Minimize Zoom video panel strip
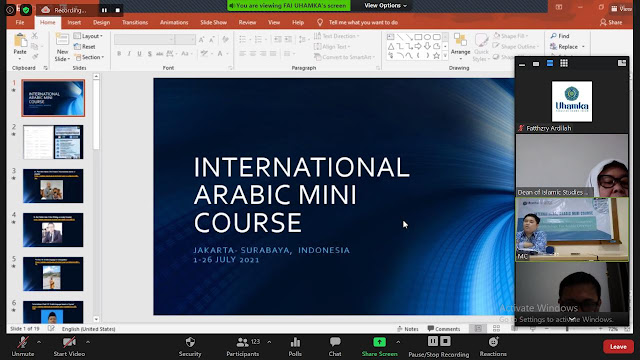The height and width of the screenshot is (360, 640). click(522, 64)
